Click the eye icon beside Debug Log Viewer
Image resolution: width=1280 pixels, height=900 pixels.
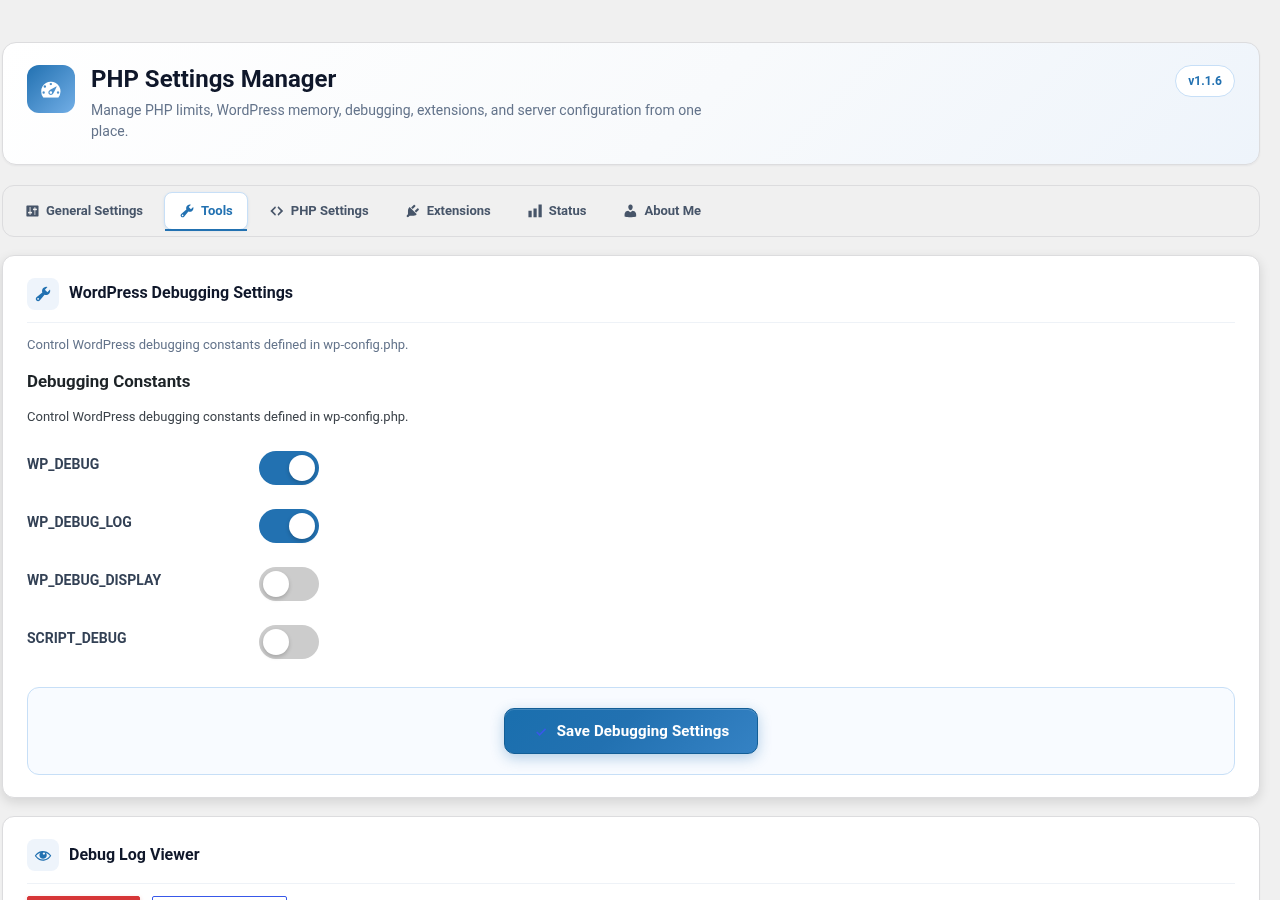(x=43, y=855)
